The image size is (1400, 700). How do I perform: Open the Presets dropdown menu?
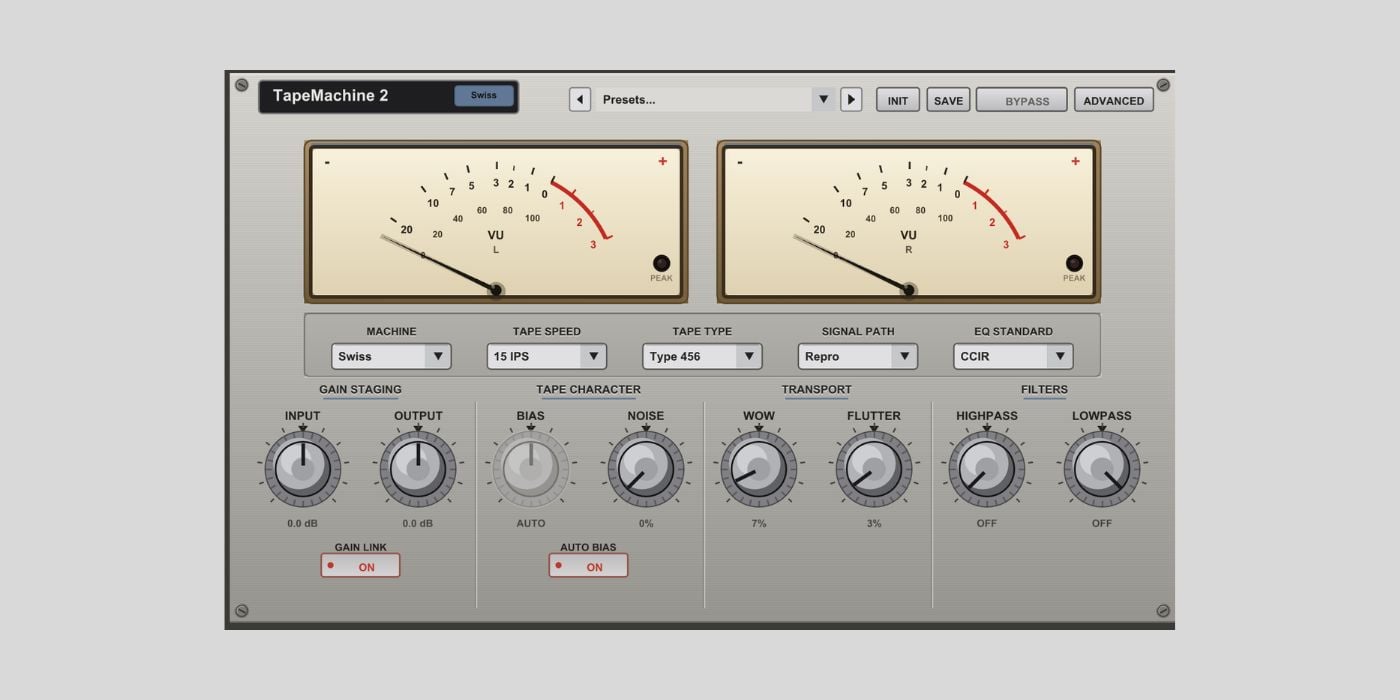[716, 99]
